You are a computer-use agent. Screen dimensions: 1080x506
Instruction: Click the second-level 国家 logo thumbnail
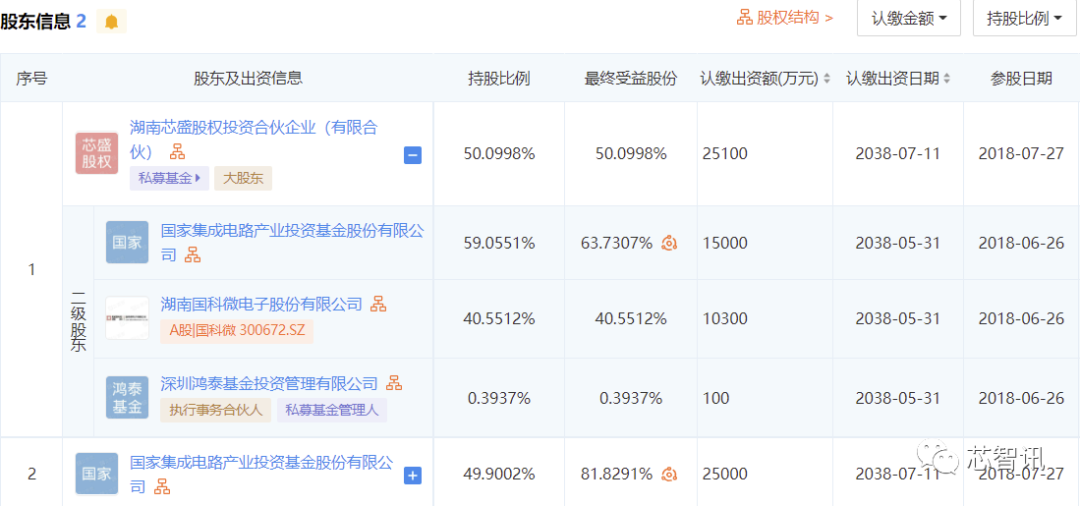[x=127, y=242]
